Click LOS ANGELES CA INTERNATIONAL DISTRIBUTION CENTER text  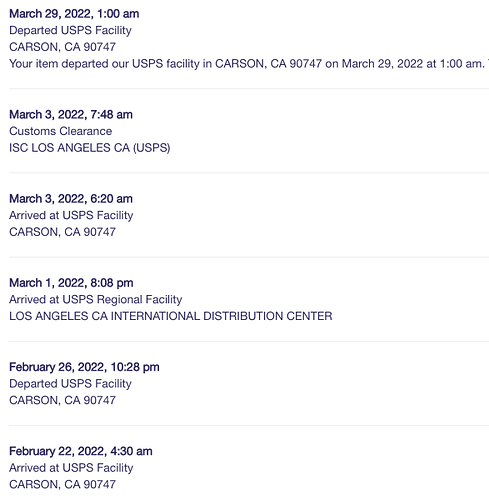point(171,316)
